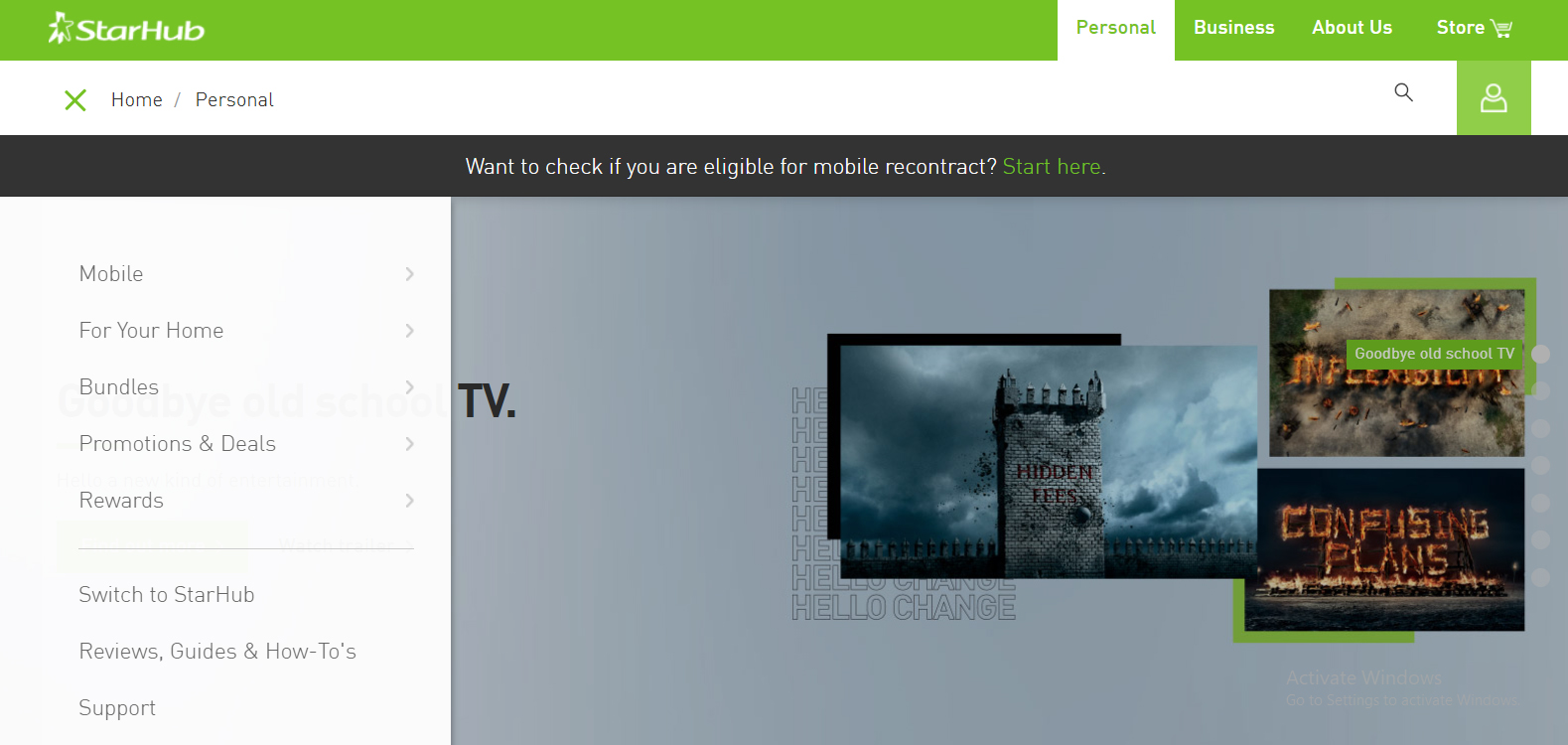Open Support in the side menu
The image size is (1568, 745).
(x=117, y=708)
